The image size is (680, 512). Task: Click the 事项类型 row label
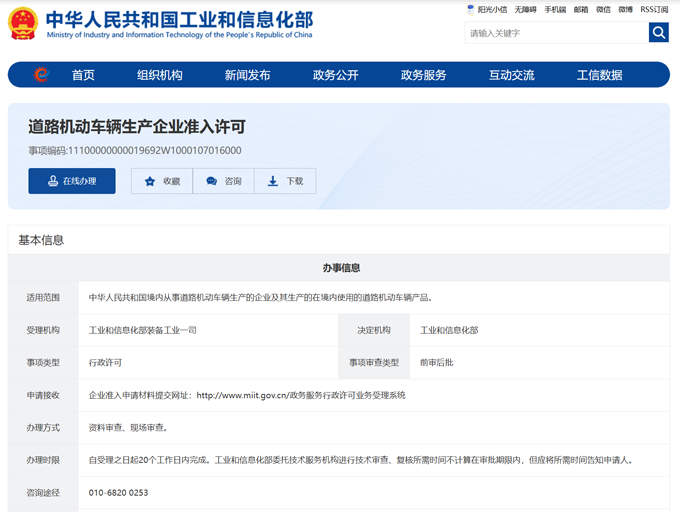tap(43, 362)
